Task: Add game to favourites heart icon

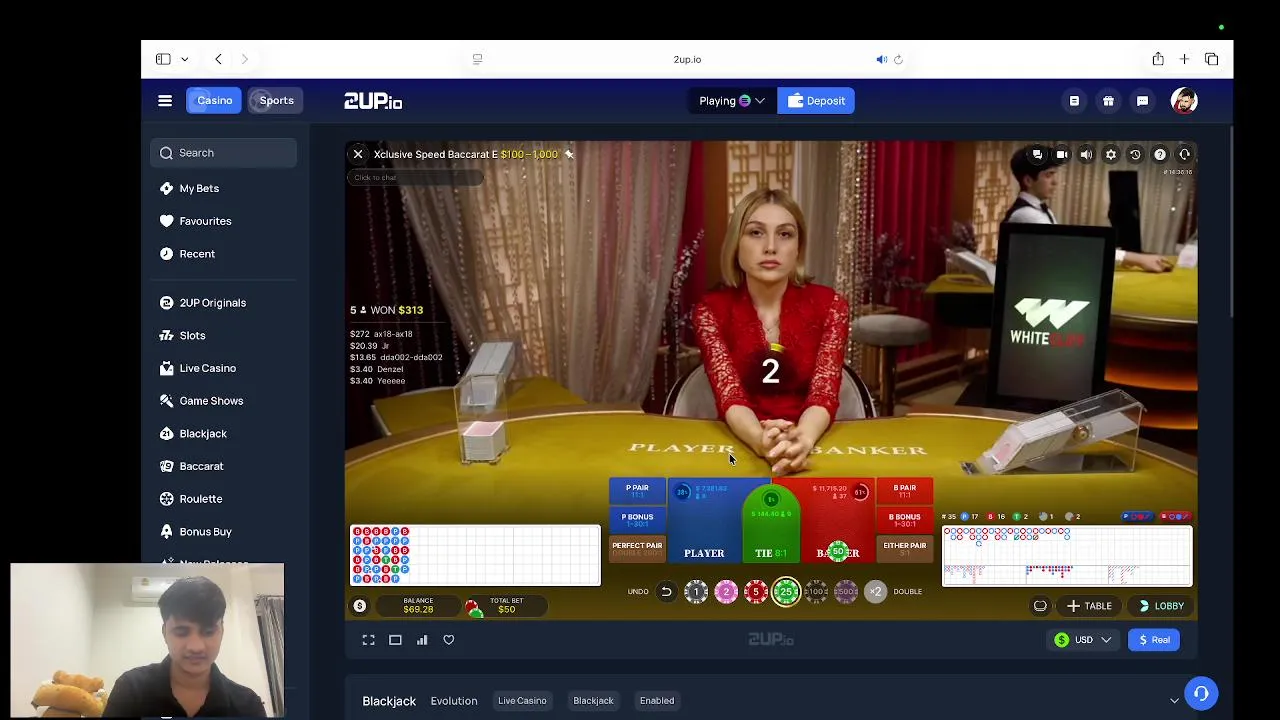Action: click(x=449, y=640)
